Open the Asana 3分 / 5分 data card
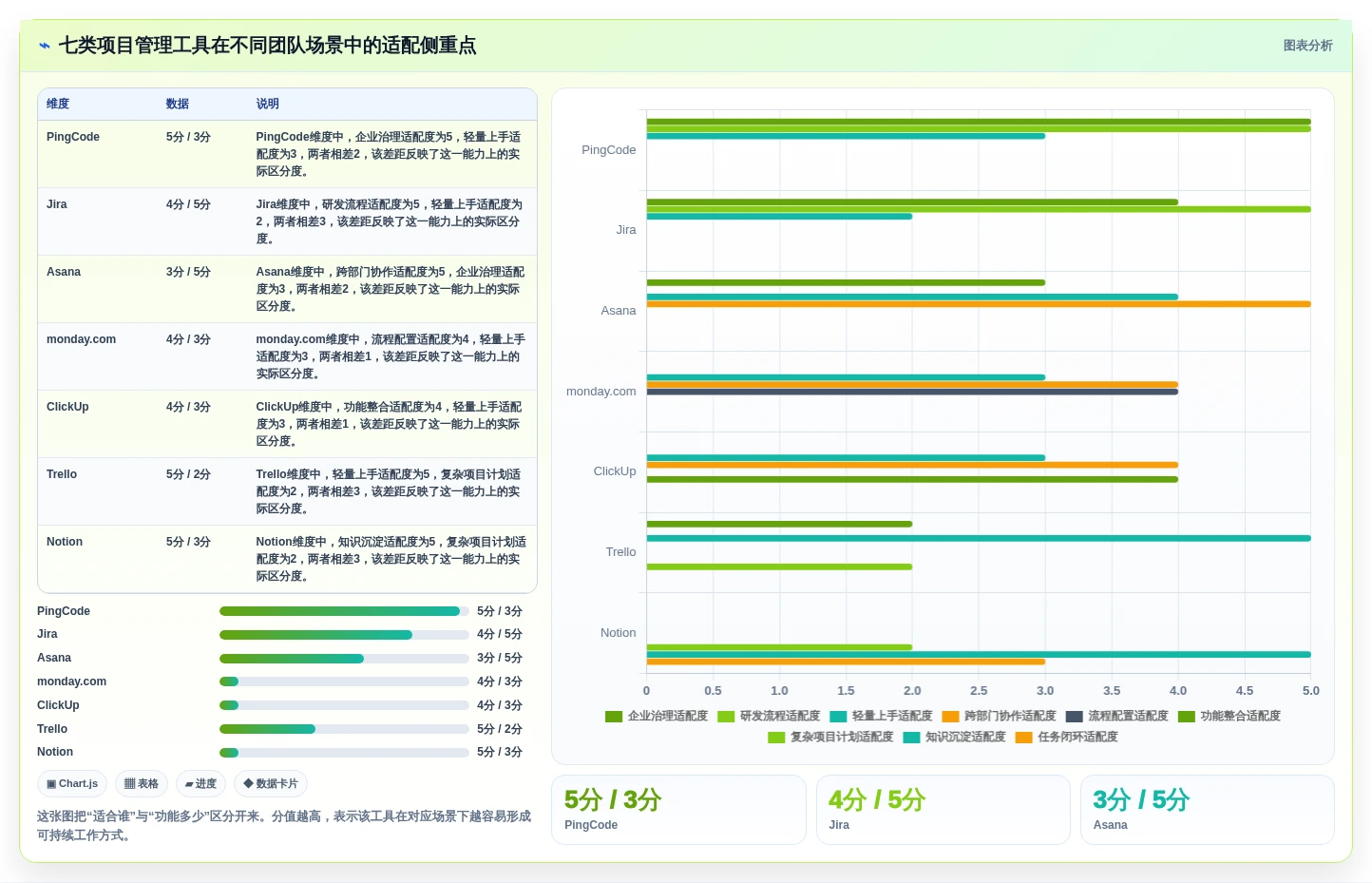The height and width of the screenshot is (883, 1372). coord(1207,810)
